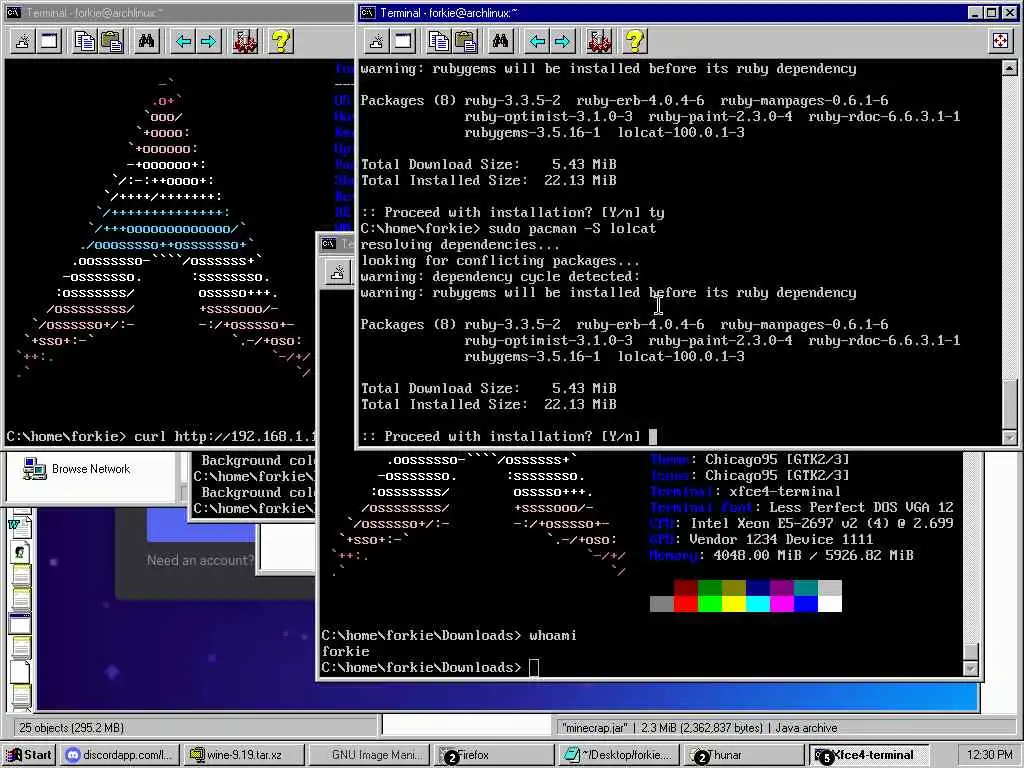Open Browse Network in Thunar sidebar

[x=76, y=469]
